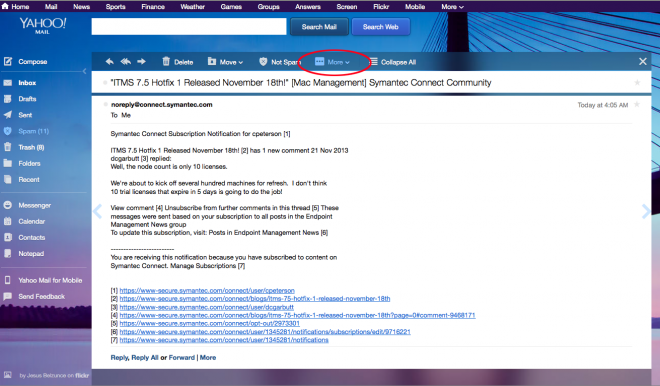The image size is (660, 386).
Task: Open Messenger from sidebar
Action: [x=35, y=205]
